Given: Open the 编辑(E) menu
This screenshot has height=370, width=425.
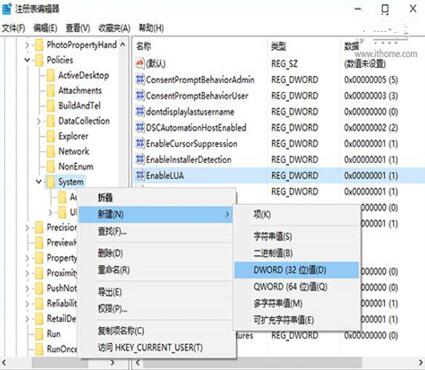Looking at the screenshot, I should [x=45, y=28].
